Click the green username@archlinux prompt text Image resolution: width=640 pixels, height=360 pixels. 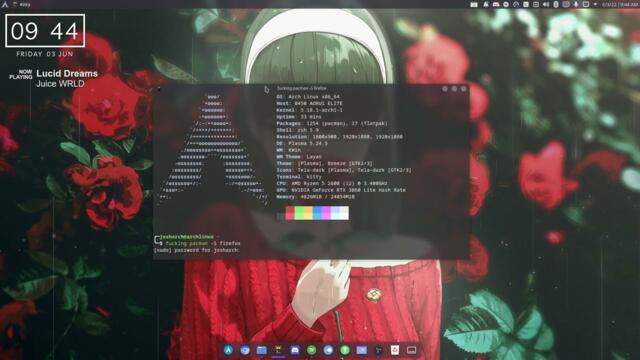pos(187,237)
